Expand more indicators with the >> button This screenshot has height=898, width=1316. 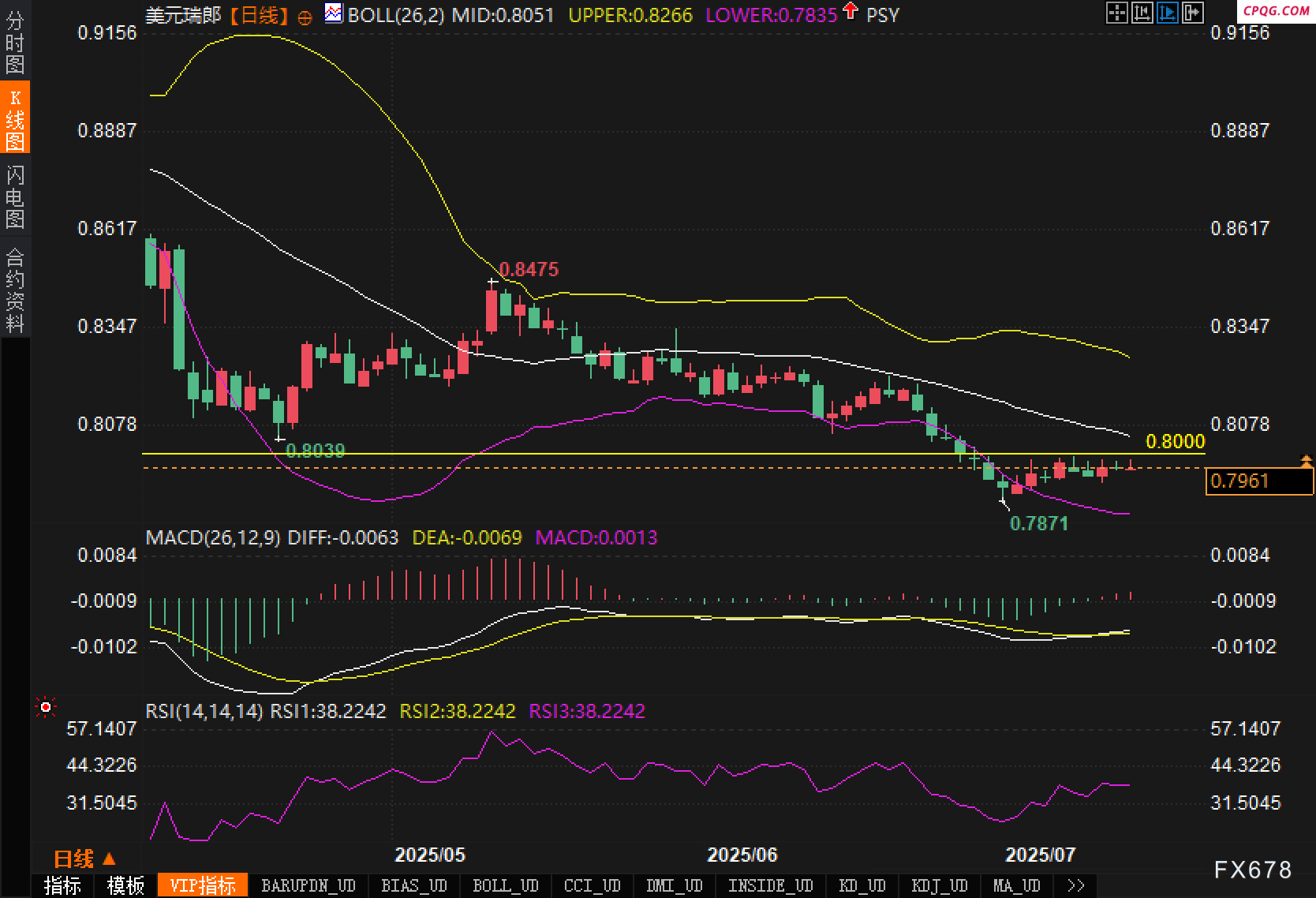(1075, 885)
